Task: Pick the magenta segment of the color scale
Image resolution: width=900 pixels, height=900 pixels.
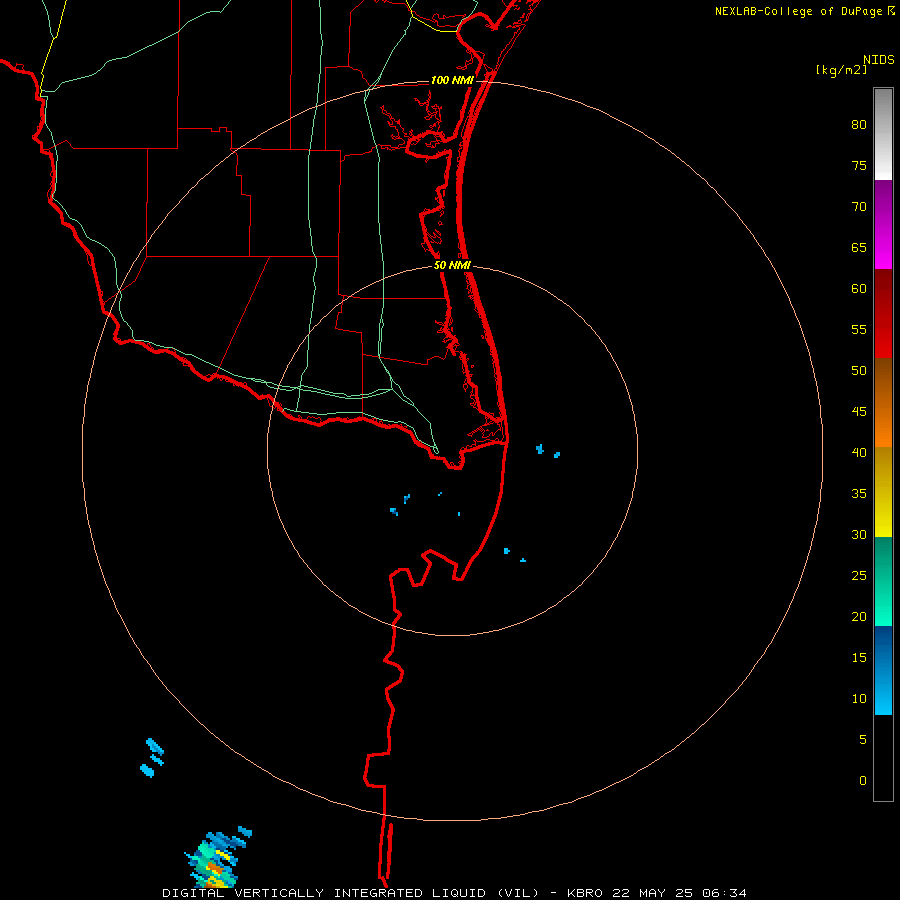Action: click(883, 224)
